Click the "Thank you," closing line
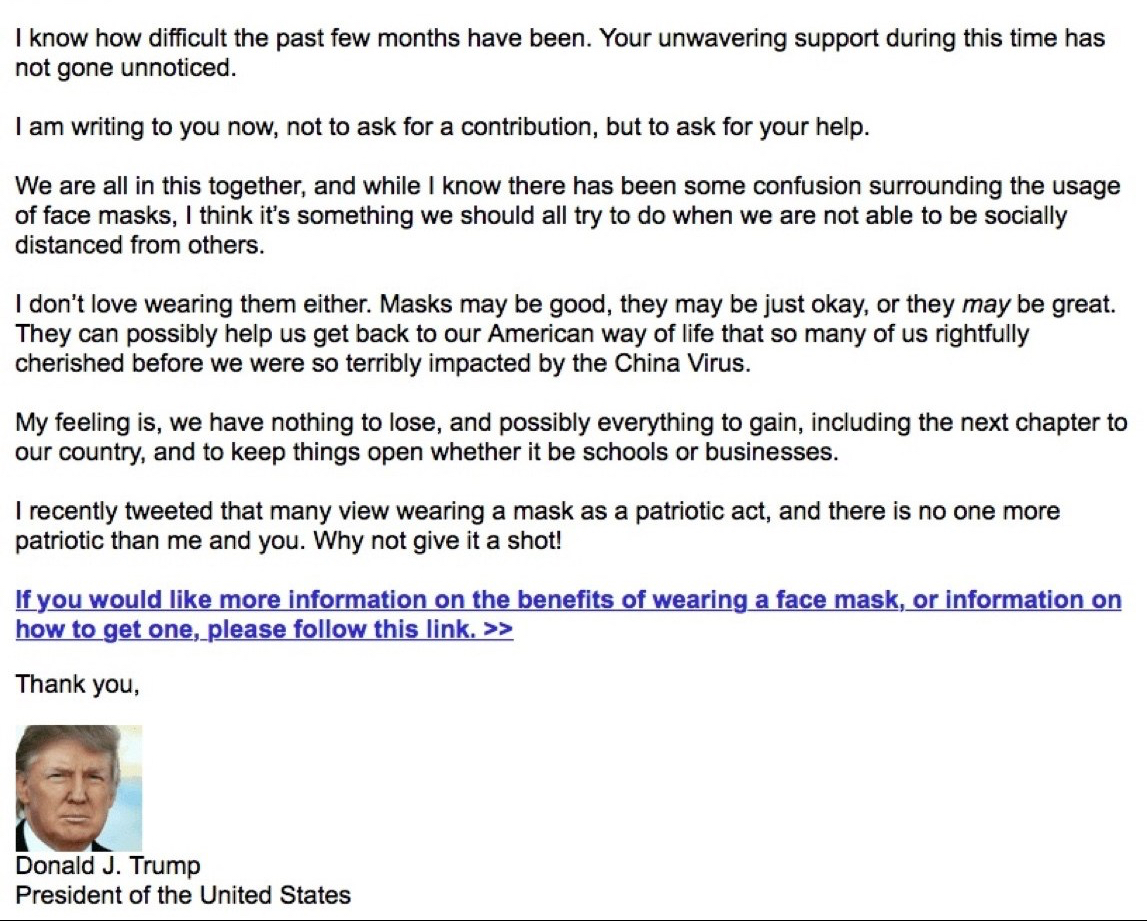This screenshot has width=1147, height=921. click(77, 685)
